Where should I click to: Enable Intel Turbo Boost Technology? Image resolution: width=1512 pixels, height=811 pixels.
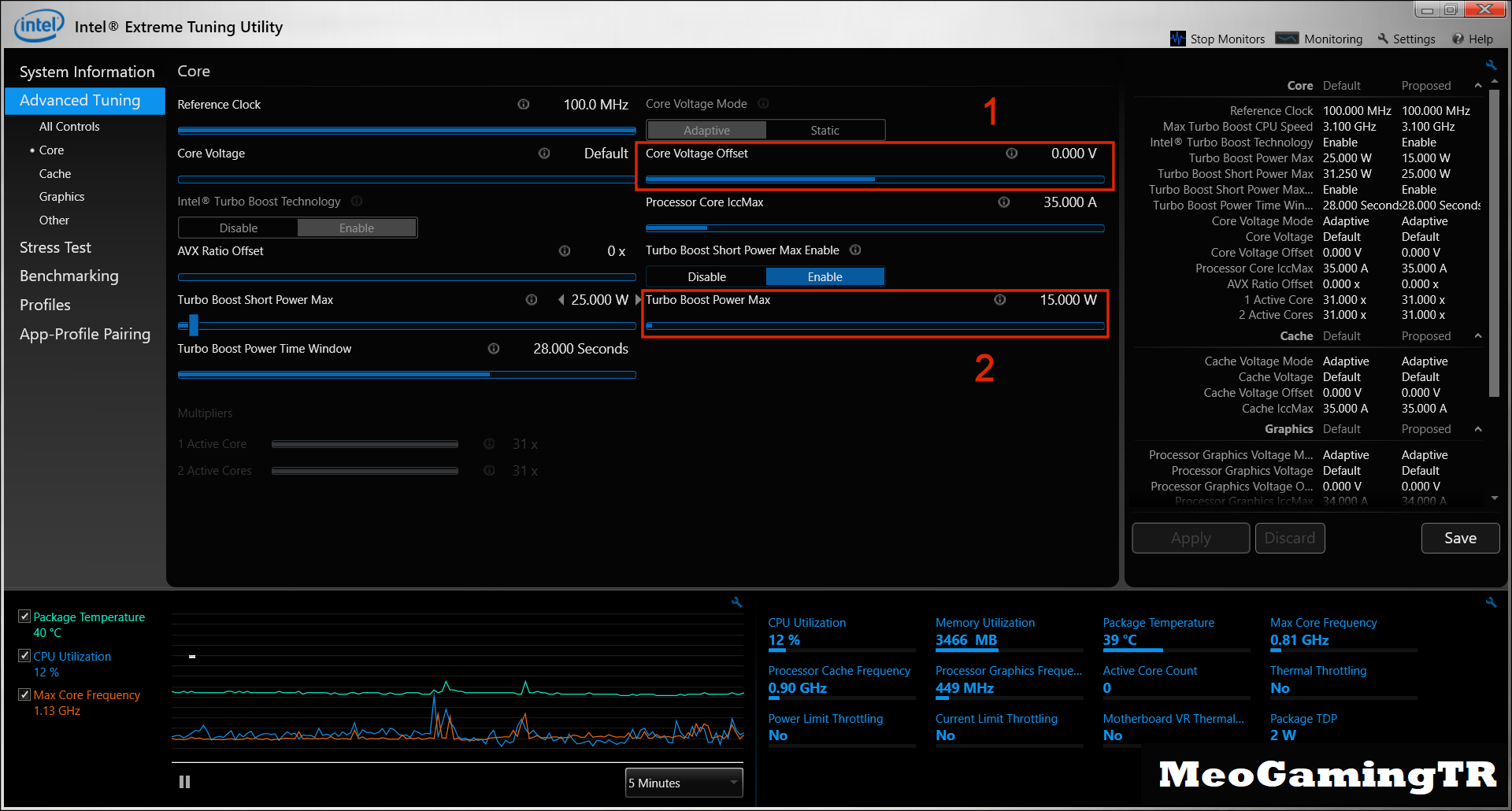(357, 228)
